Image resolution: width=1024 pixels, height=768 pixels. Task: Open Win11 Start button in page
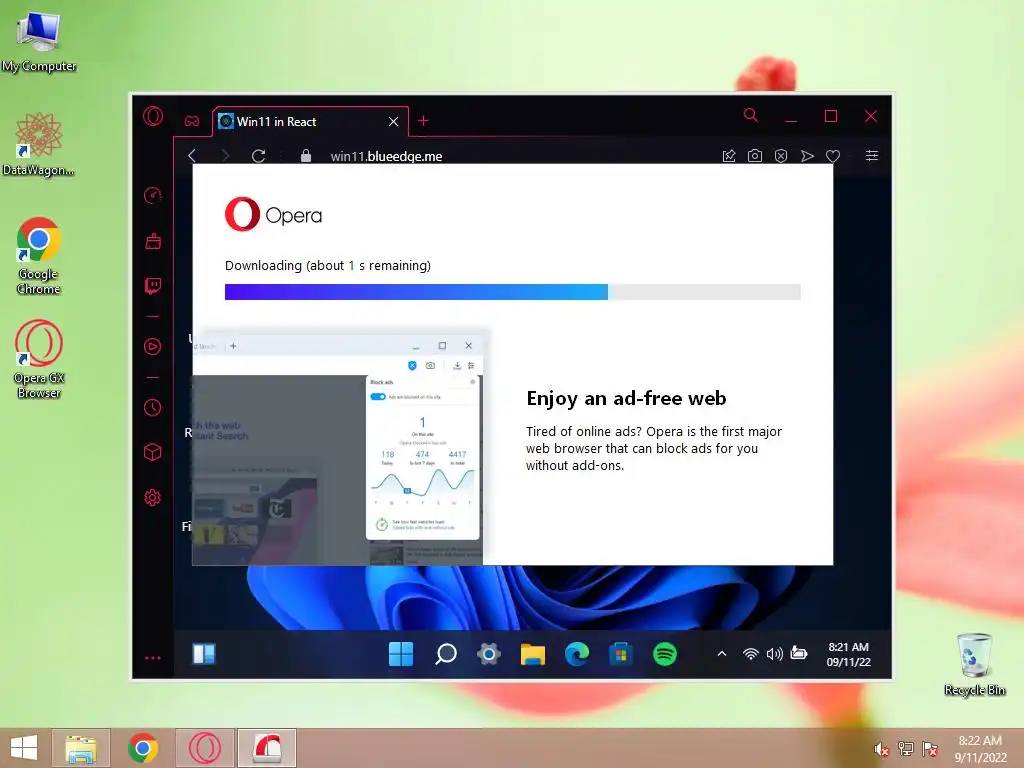point(401,654)
